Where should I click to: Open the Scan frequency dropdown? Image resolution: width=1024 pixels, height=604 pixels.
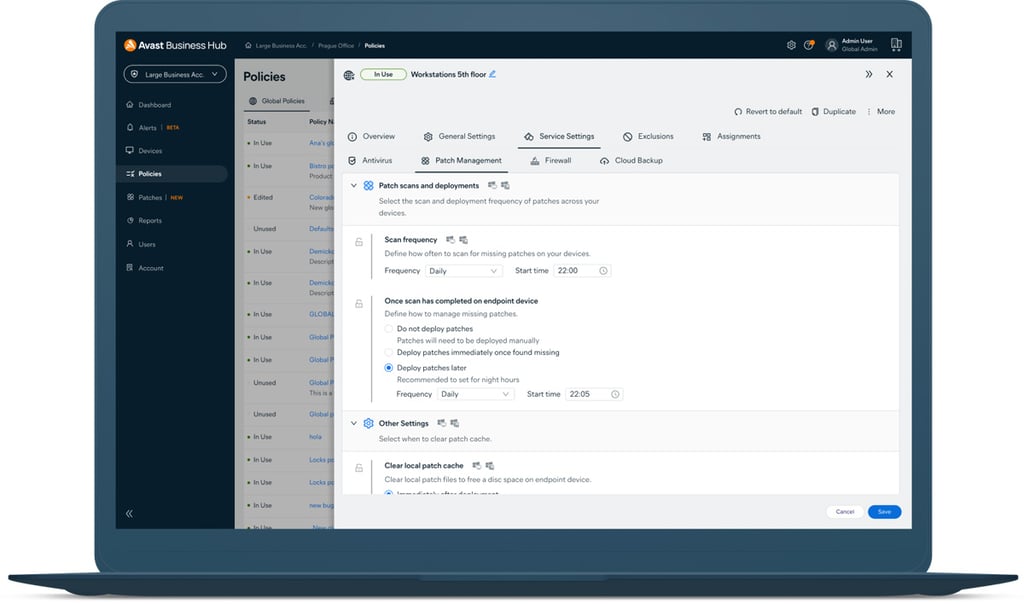464,270
